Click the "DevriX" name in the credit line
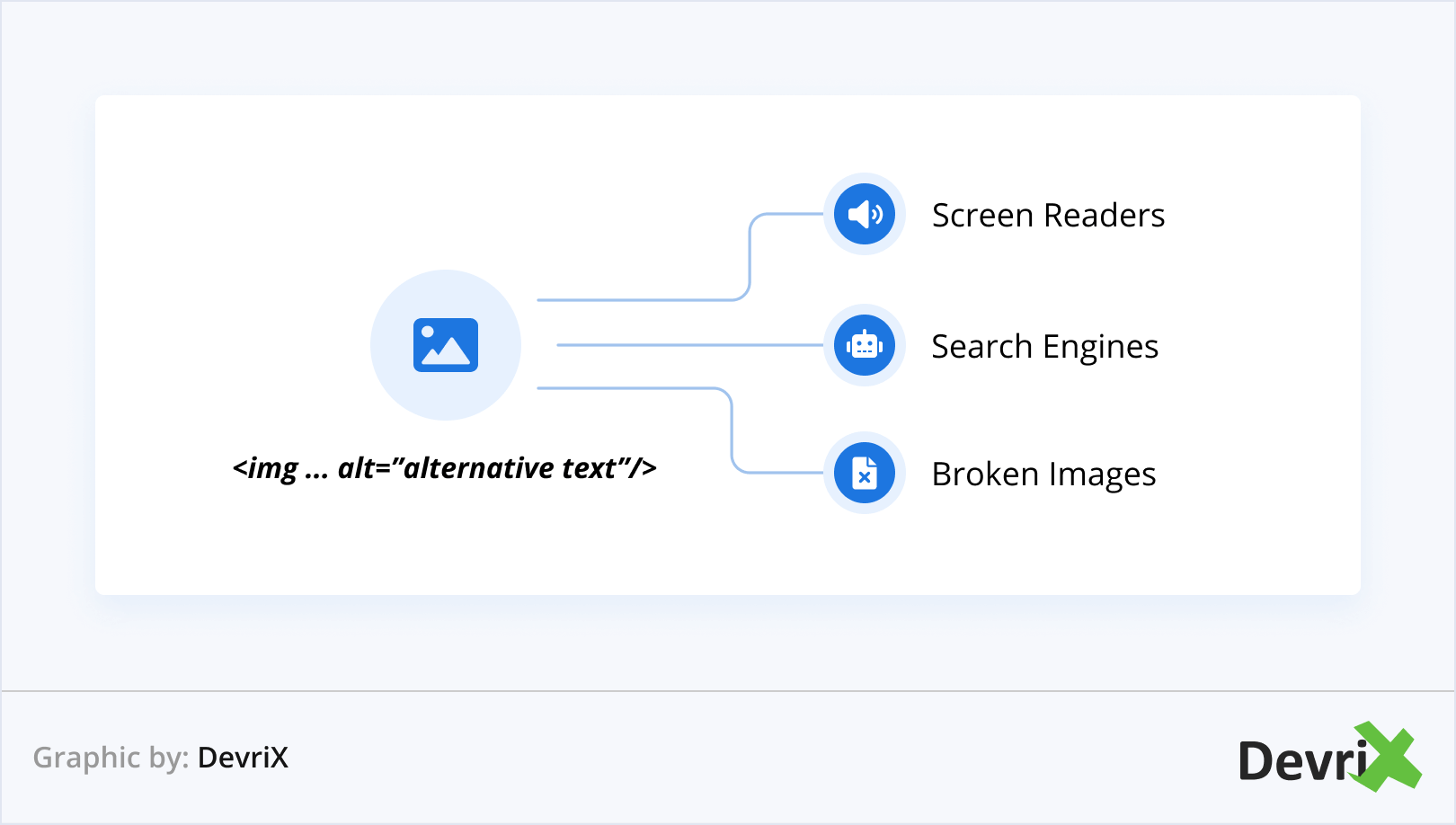The height and width of the screenshot is (825, 1456). tap(243, 758)
